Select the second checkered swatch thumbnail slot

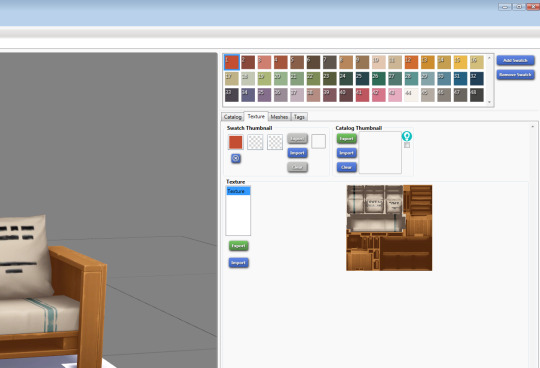(x=275, y=142)
